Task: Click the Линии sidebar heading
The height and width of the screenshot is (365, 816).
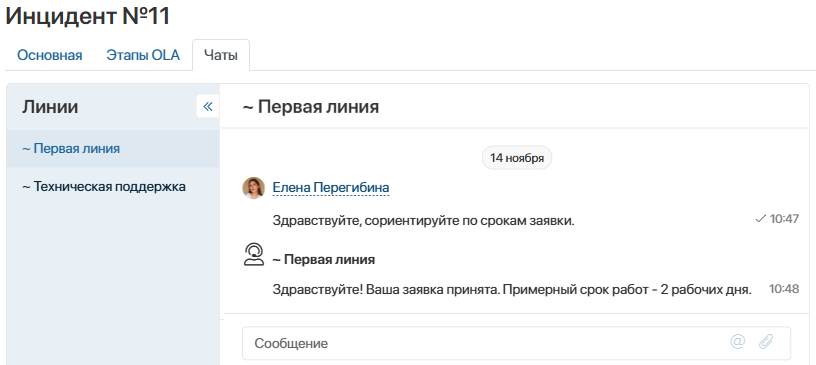Action: click(x=50, y=107)
